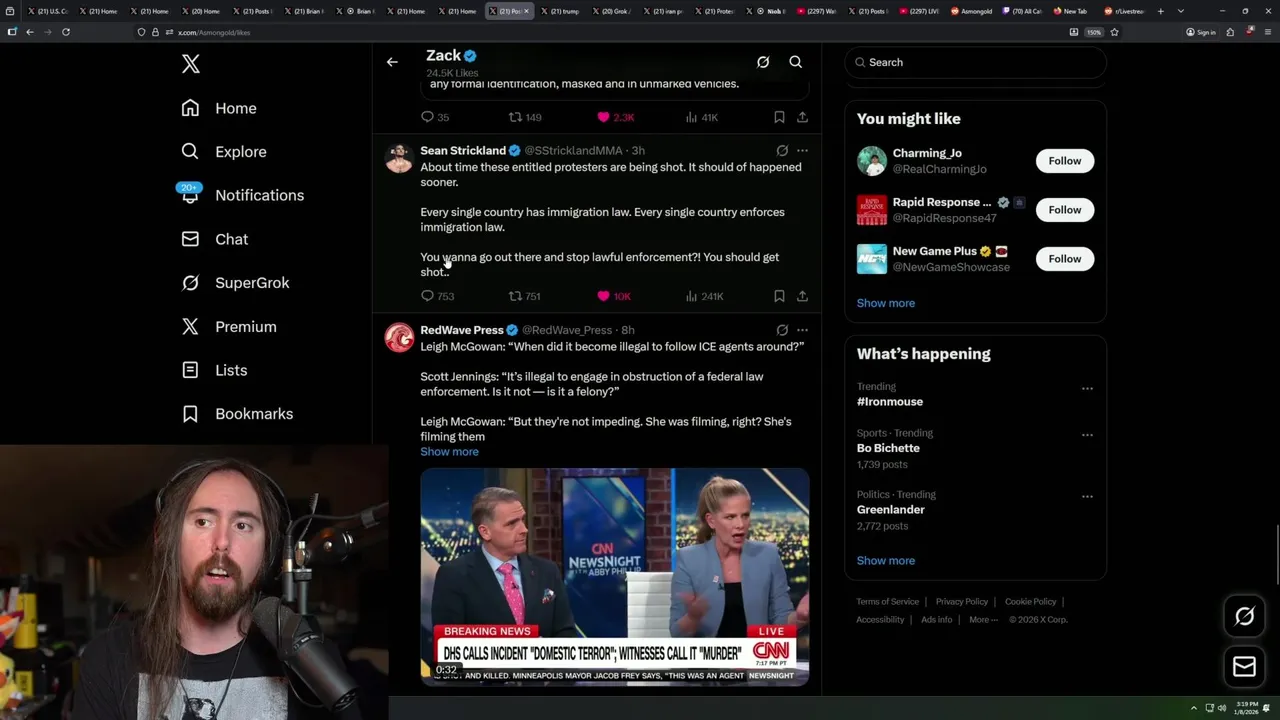Open Greenlander trending topic
Image resolution: width=1280 pixels, height=720 pixels.
coord(891,510)
